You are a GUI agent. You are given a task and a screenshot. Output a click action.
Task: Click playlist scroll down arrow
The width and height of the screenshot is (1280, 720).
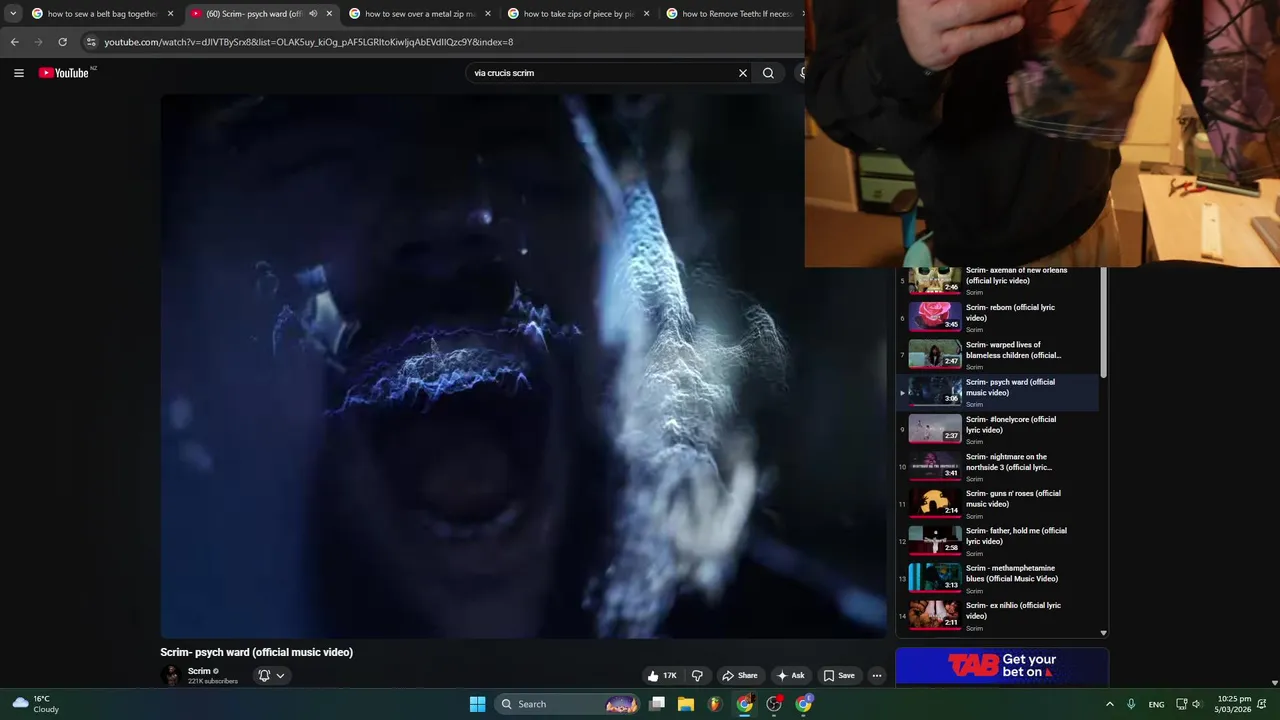point(1104,633)
